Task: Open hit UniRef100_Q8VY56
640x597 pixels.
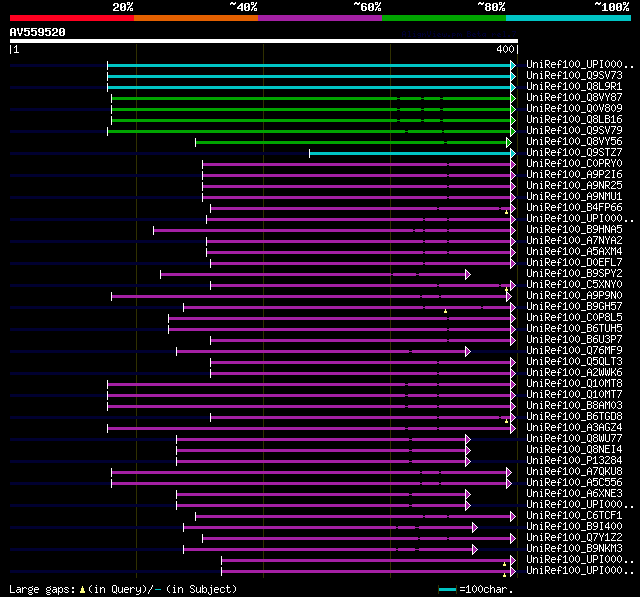Action: [574, 142]
